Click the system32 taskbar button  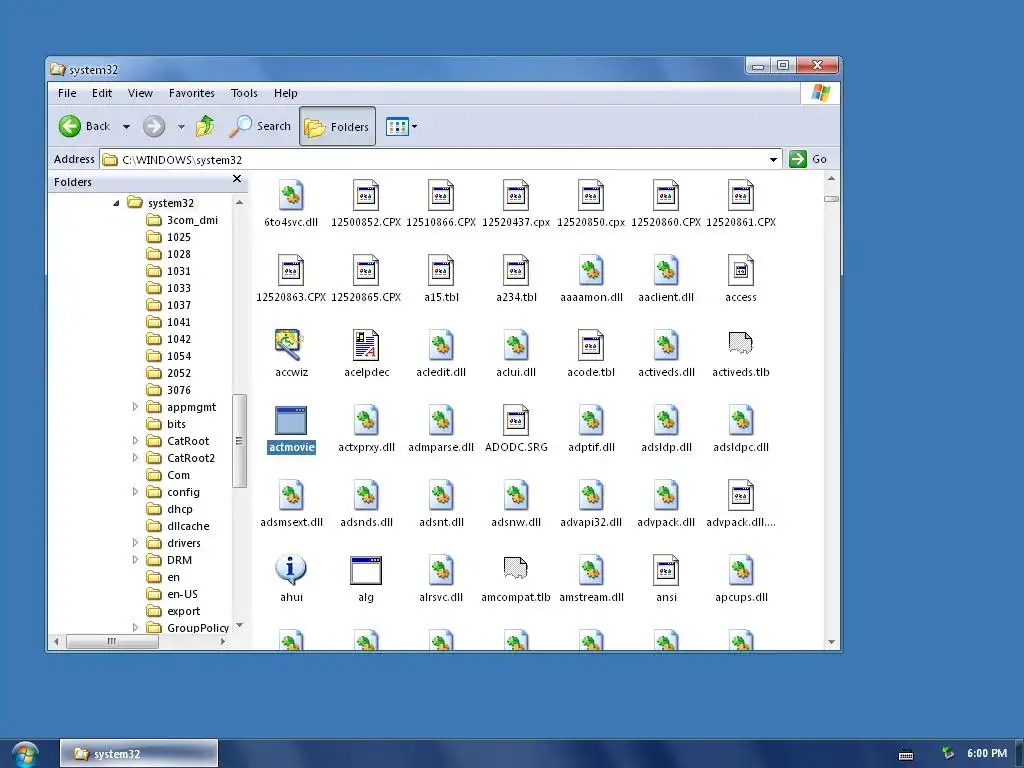139,754
